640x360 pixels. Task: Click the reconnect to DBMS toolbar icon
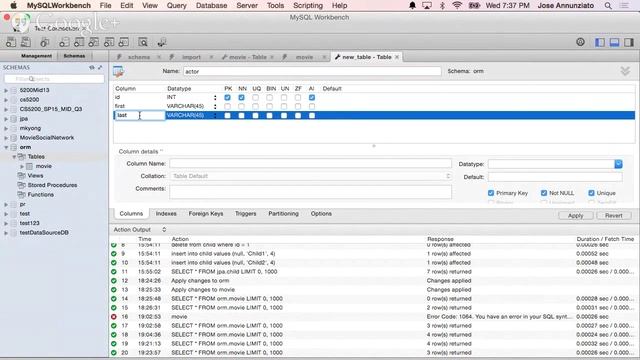pos(162,42)
